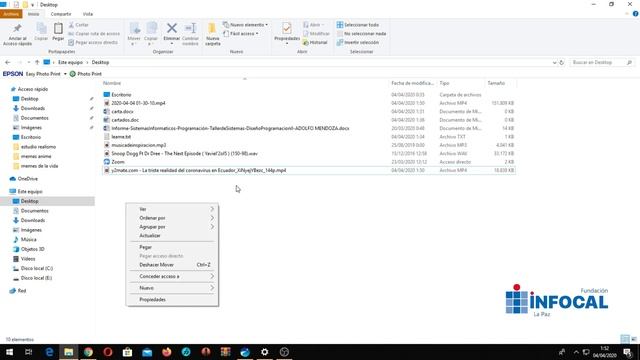Click the Mover a icon
This screenshot has width=640, height=360.
coord(134,29)
